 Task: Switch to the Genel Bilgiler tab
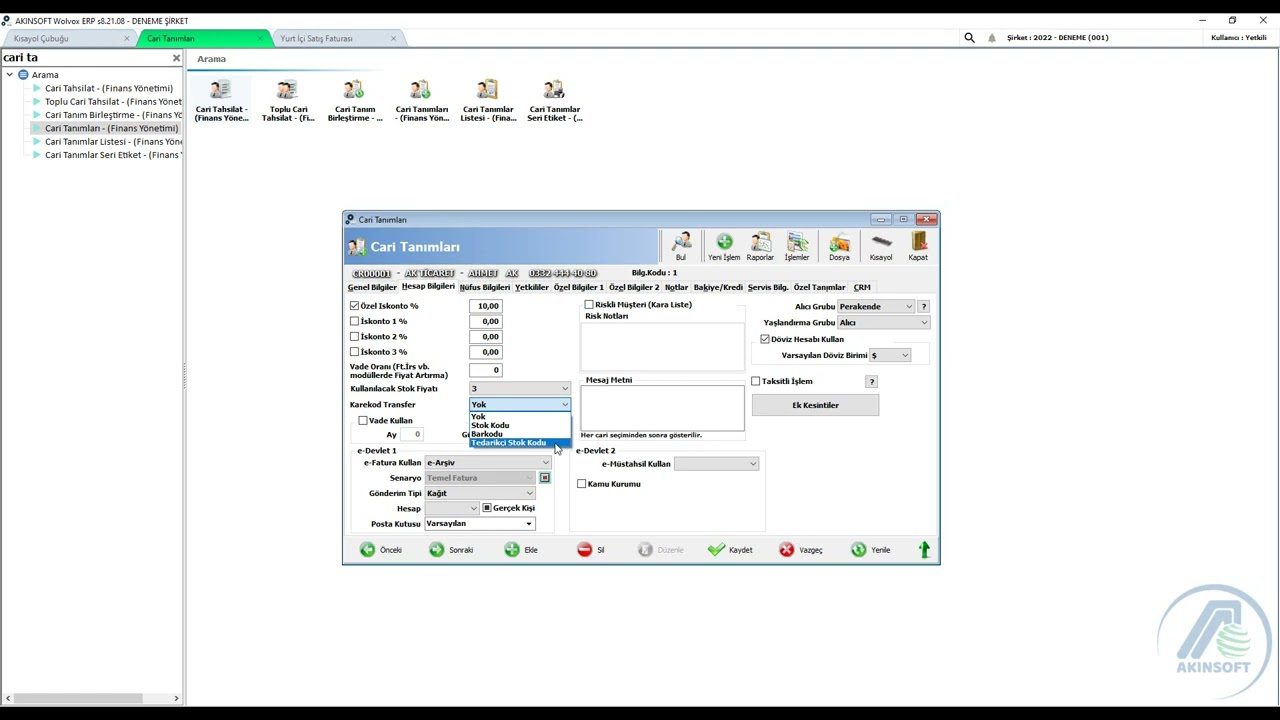tap(372, 287)
